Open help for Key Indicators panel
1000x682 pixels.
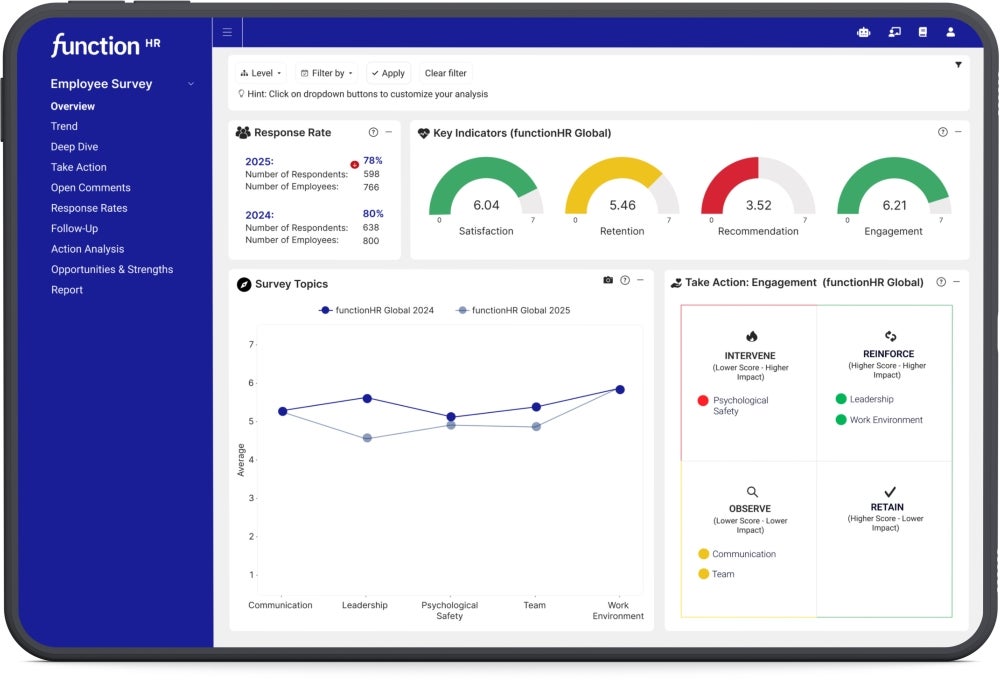943,132
